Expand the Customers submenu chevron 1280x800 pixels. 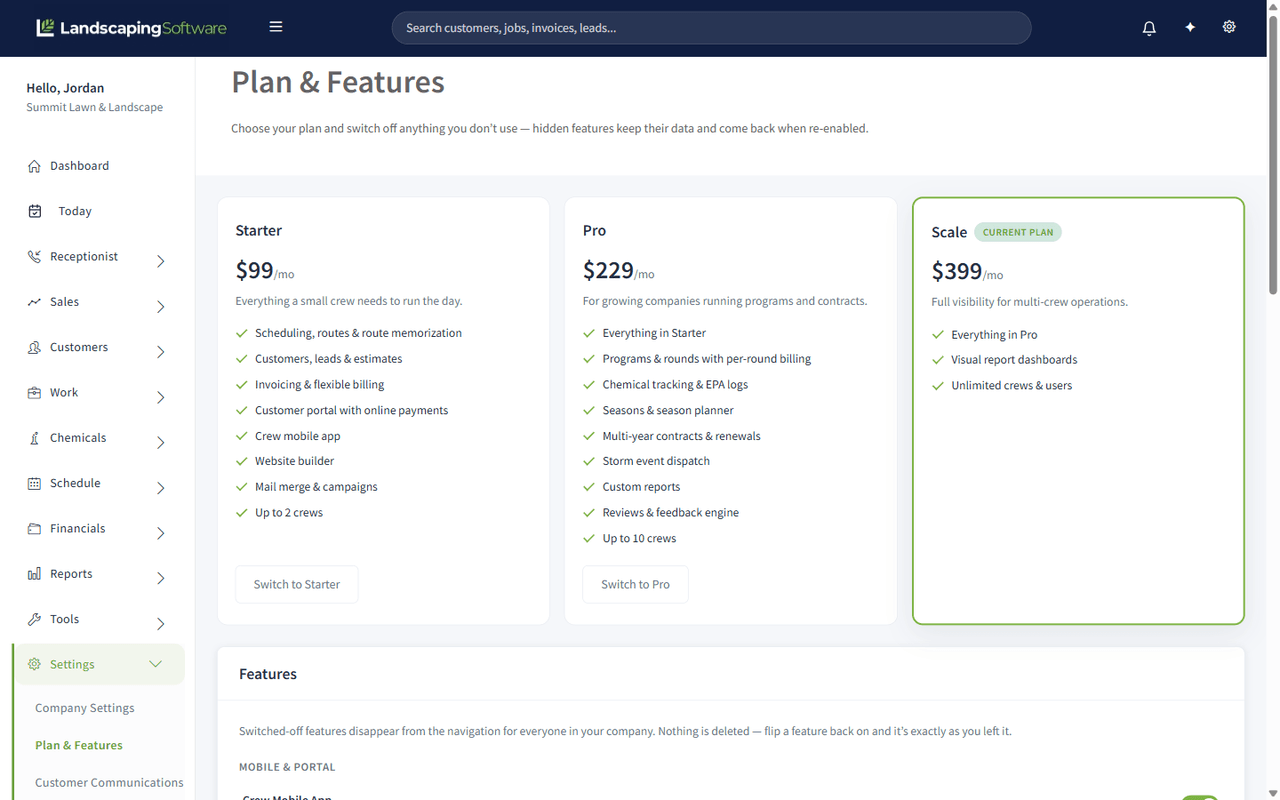click(160, 352)
